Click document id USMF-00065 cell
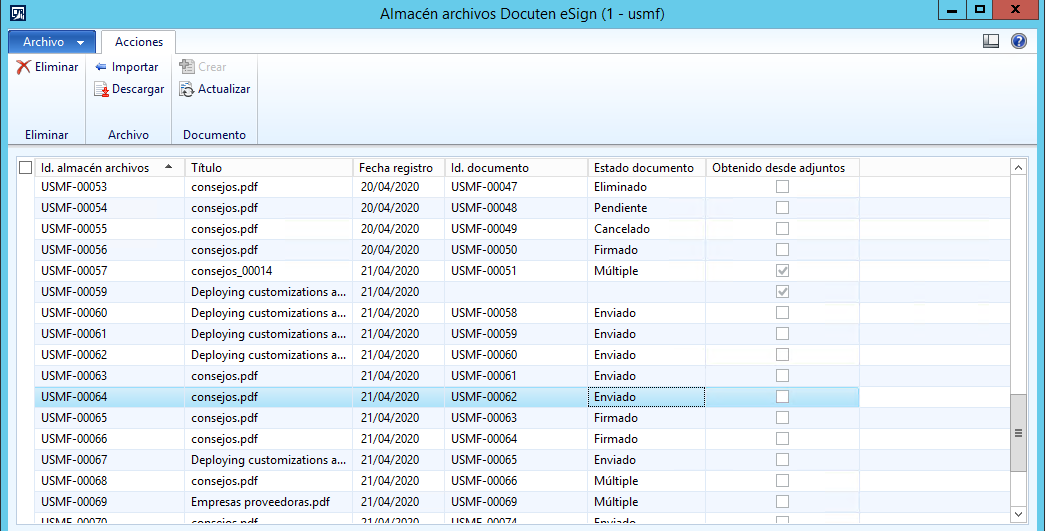The height and width of the screenshot is (531, 1046). (516, 460)
